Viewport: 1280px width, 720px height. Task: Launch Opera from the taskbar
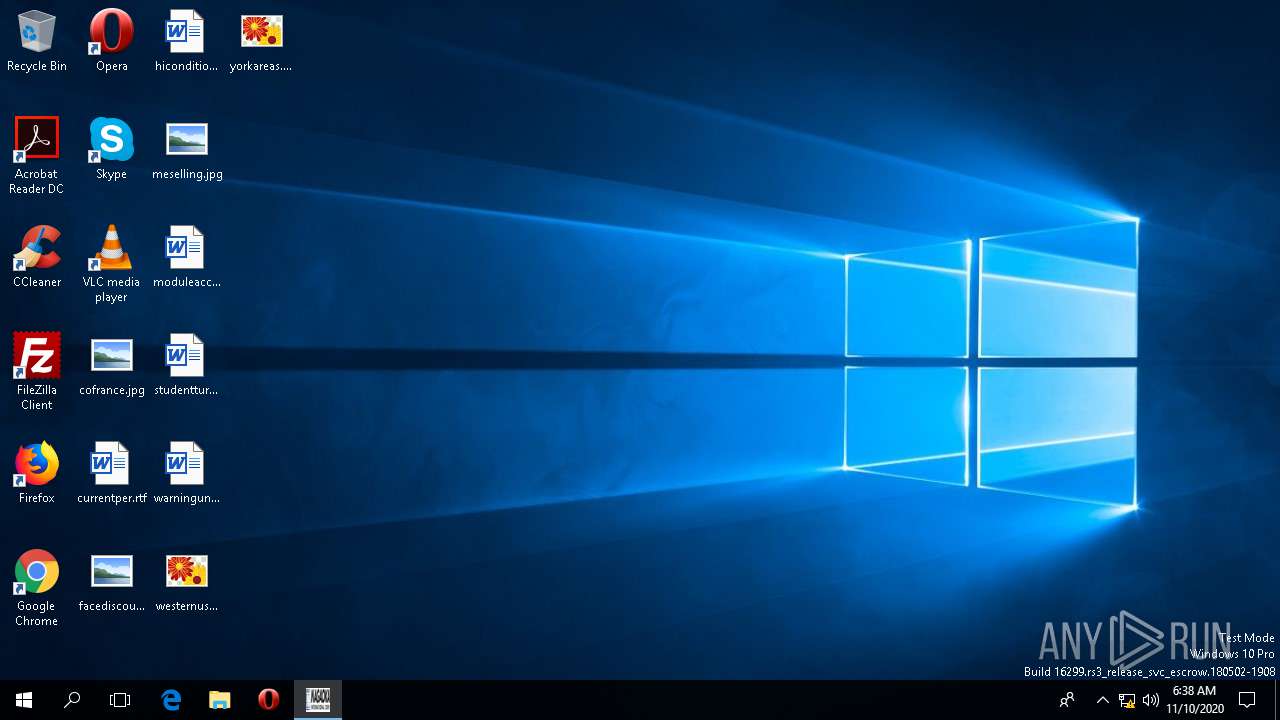268,700
